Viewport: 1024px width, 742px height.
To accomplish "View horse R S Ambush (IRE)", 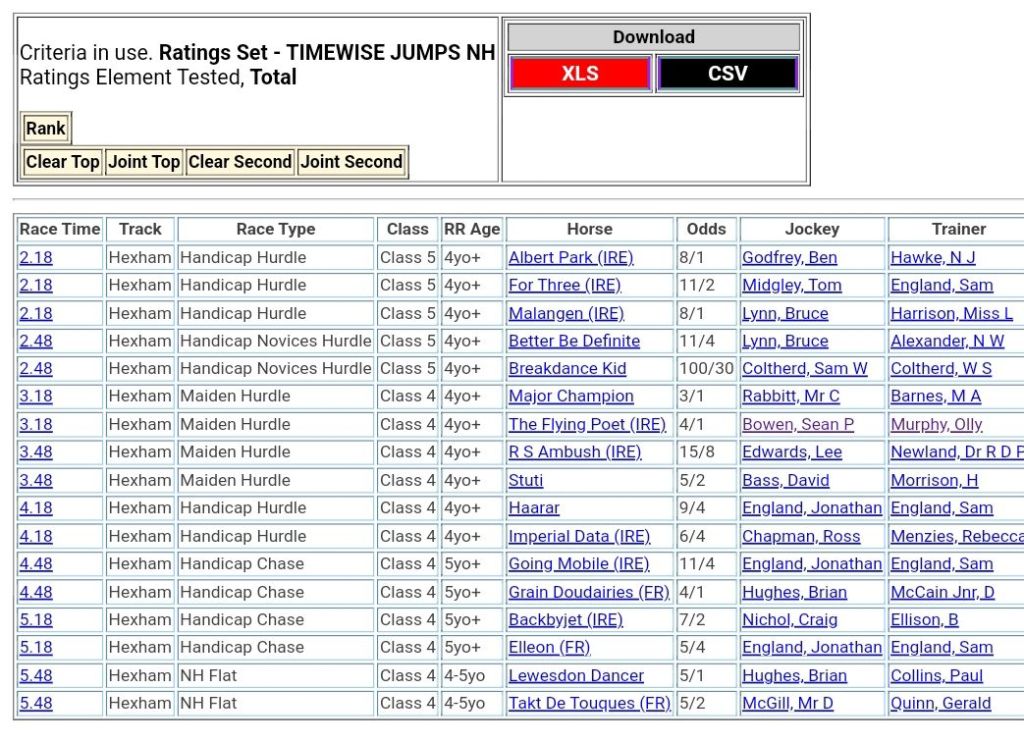I will [x=574, y=453].
